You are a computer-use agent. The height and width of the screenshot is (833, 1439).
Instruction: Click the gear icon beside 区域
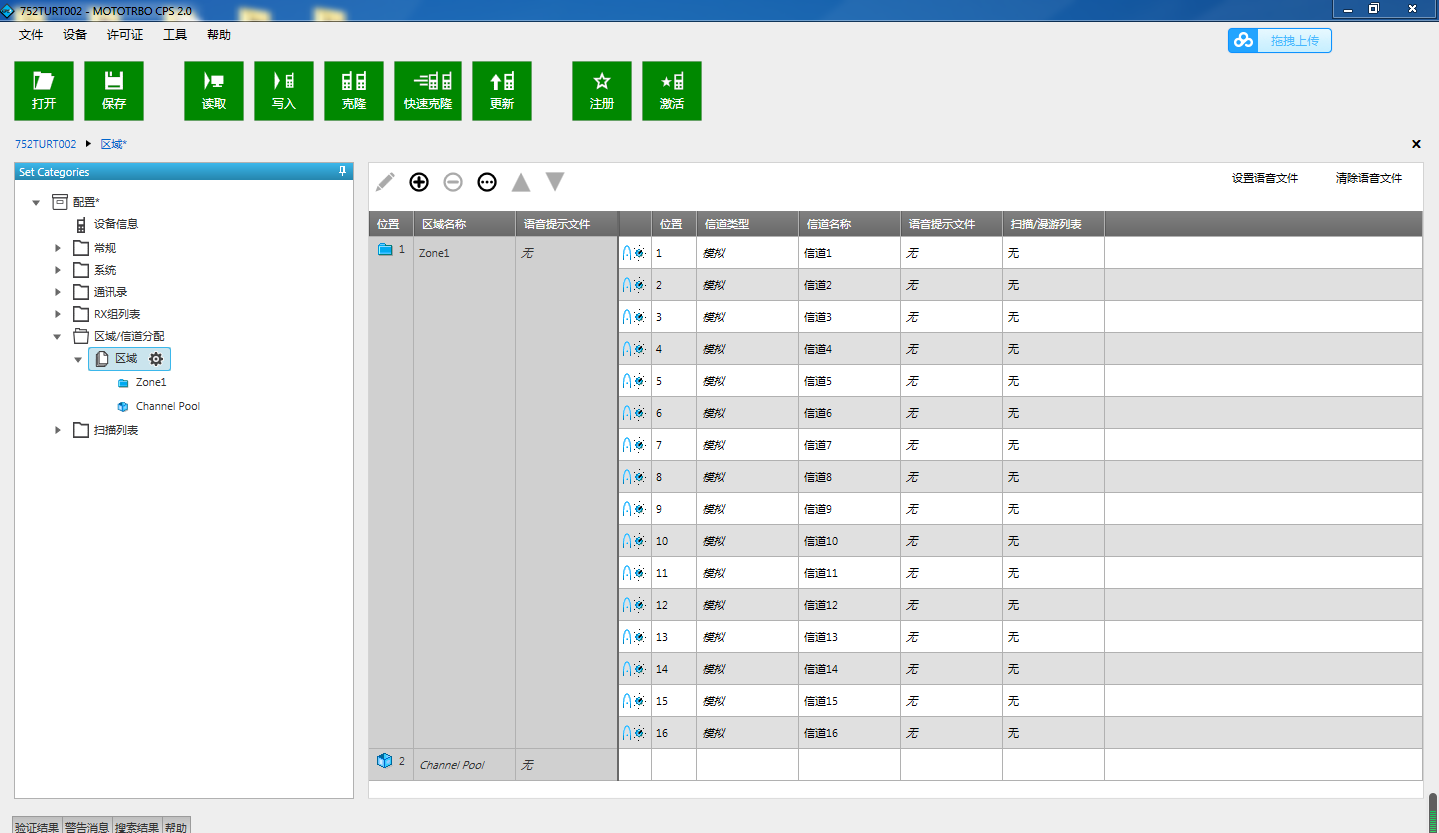click(156, 359)
